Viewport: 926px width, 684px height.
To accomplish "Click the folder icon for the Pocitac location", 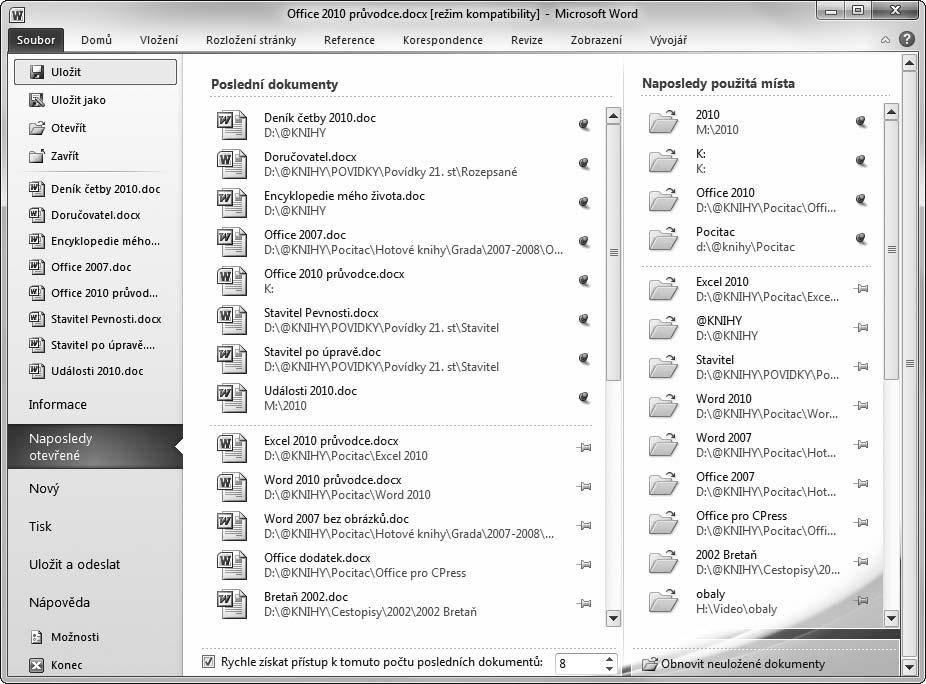I will [663, 239].
